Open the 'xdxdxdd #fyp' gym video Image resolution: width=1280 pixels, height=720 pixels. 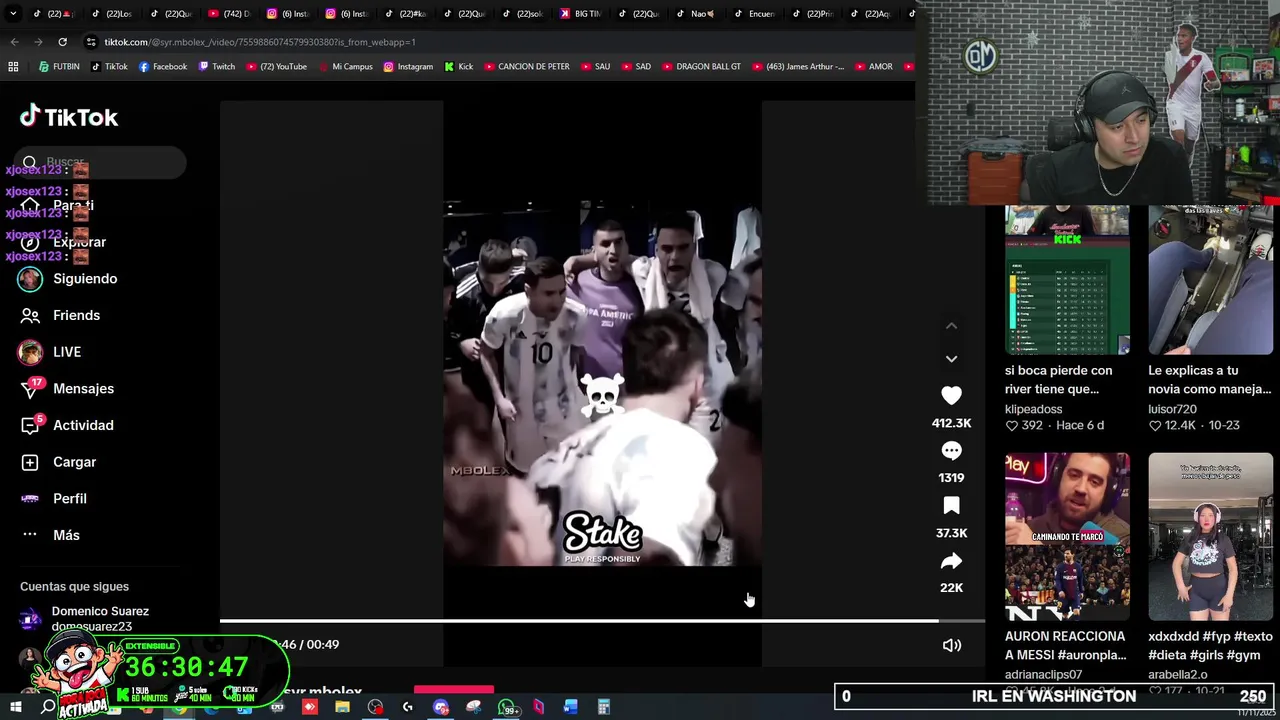(x=1210, y=537)
